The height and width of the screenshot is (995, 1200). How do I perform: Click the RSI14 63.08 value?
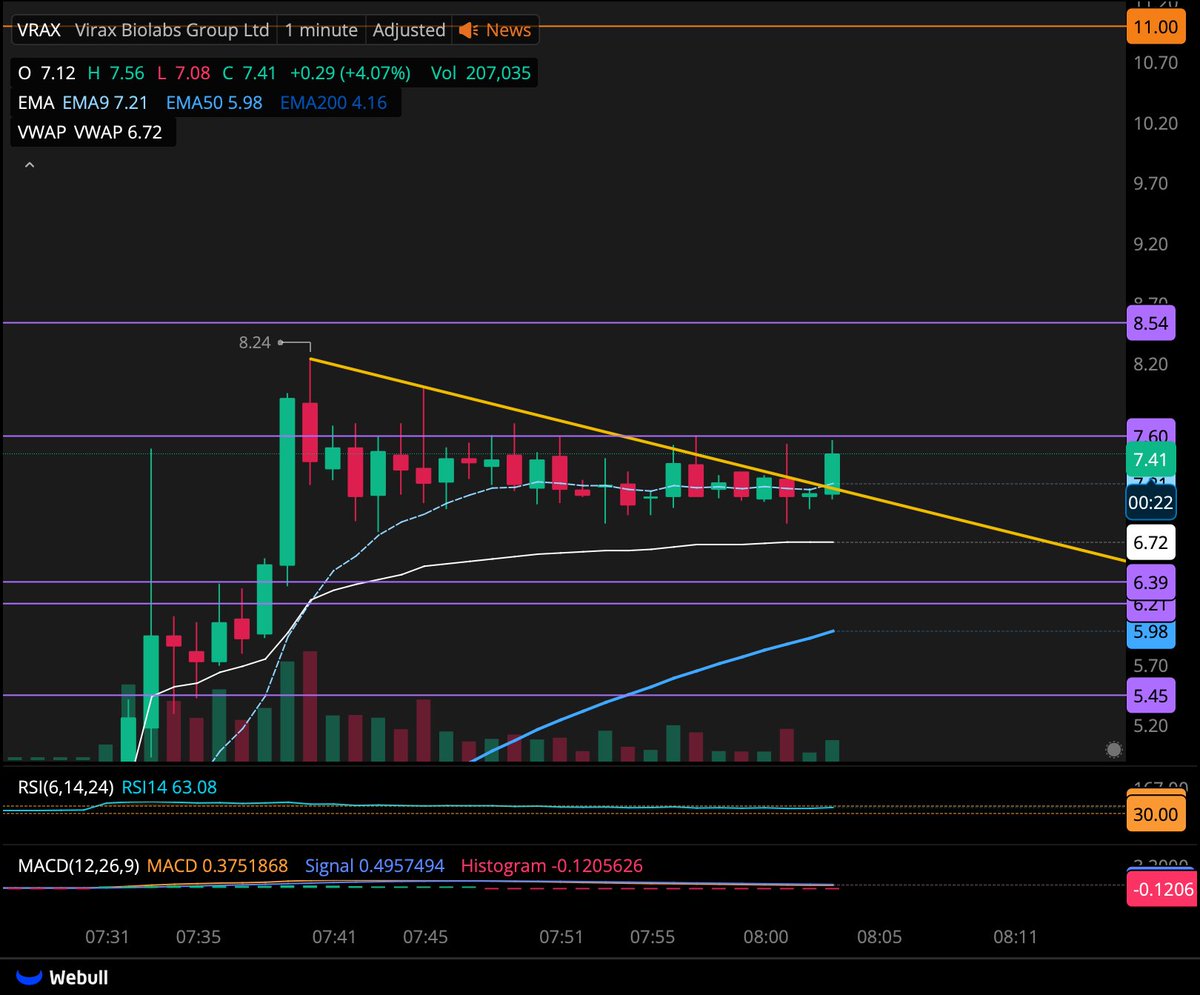(168, 787)
